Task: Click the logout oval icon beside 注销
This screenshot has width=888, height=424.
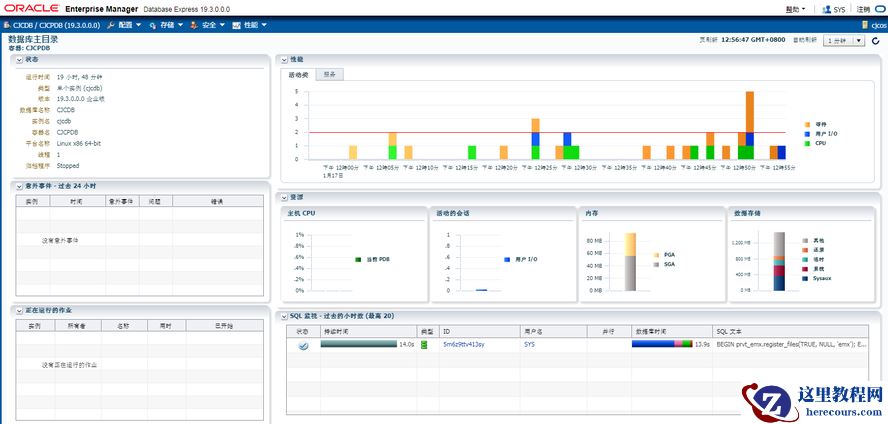Action: (x=880, y=9)
